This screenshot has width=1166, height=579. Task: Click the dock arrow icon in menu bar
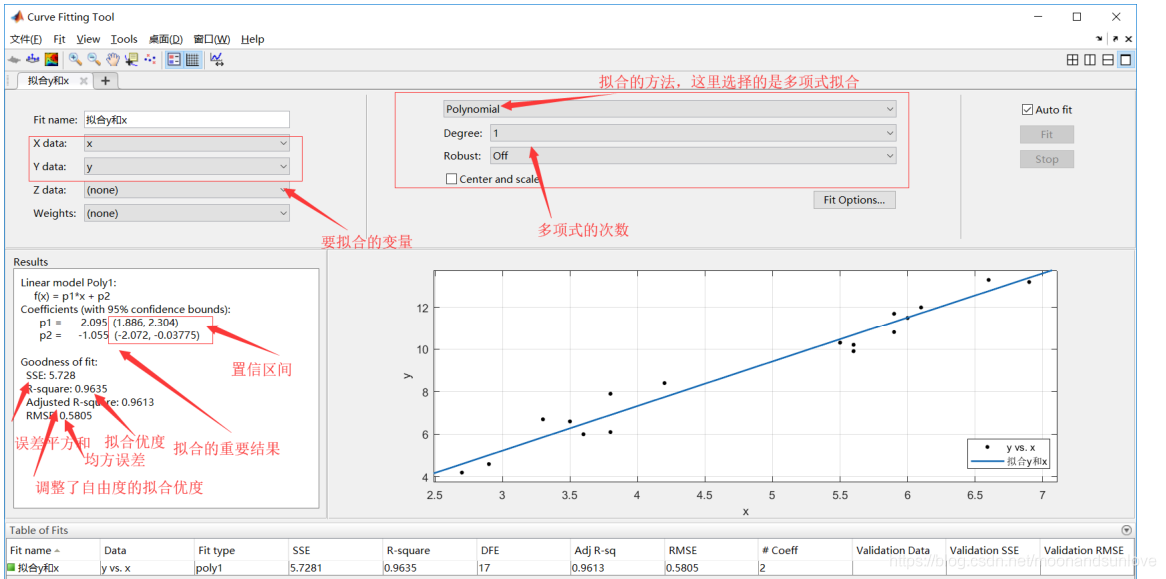[1099, 38]
